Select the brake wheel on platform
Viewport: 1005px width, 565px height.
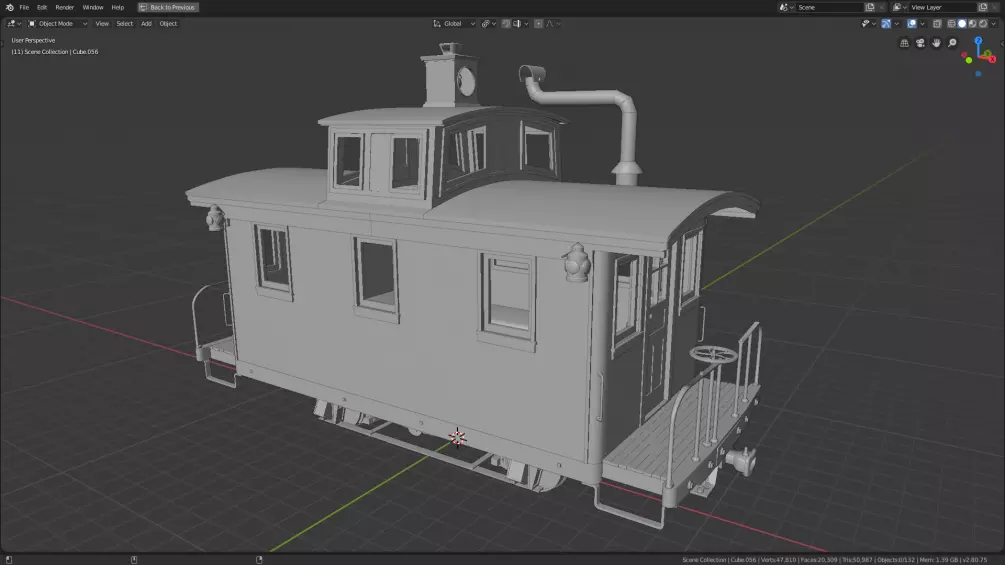pos(713,354)
